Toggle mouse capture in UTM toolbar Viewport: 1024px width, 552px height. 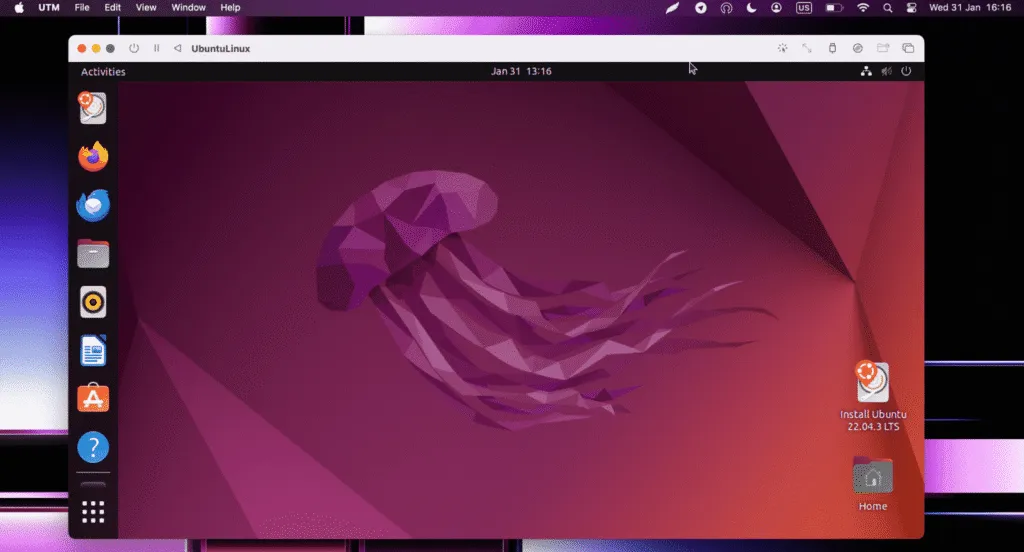pos(782,48)
